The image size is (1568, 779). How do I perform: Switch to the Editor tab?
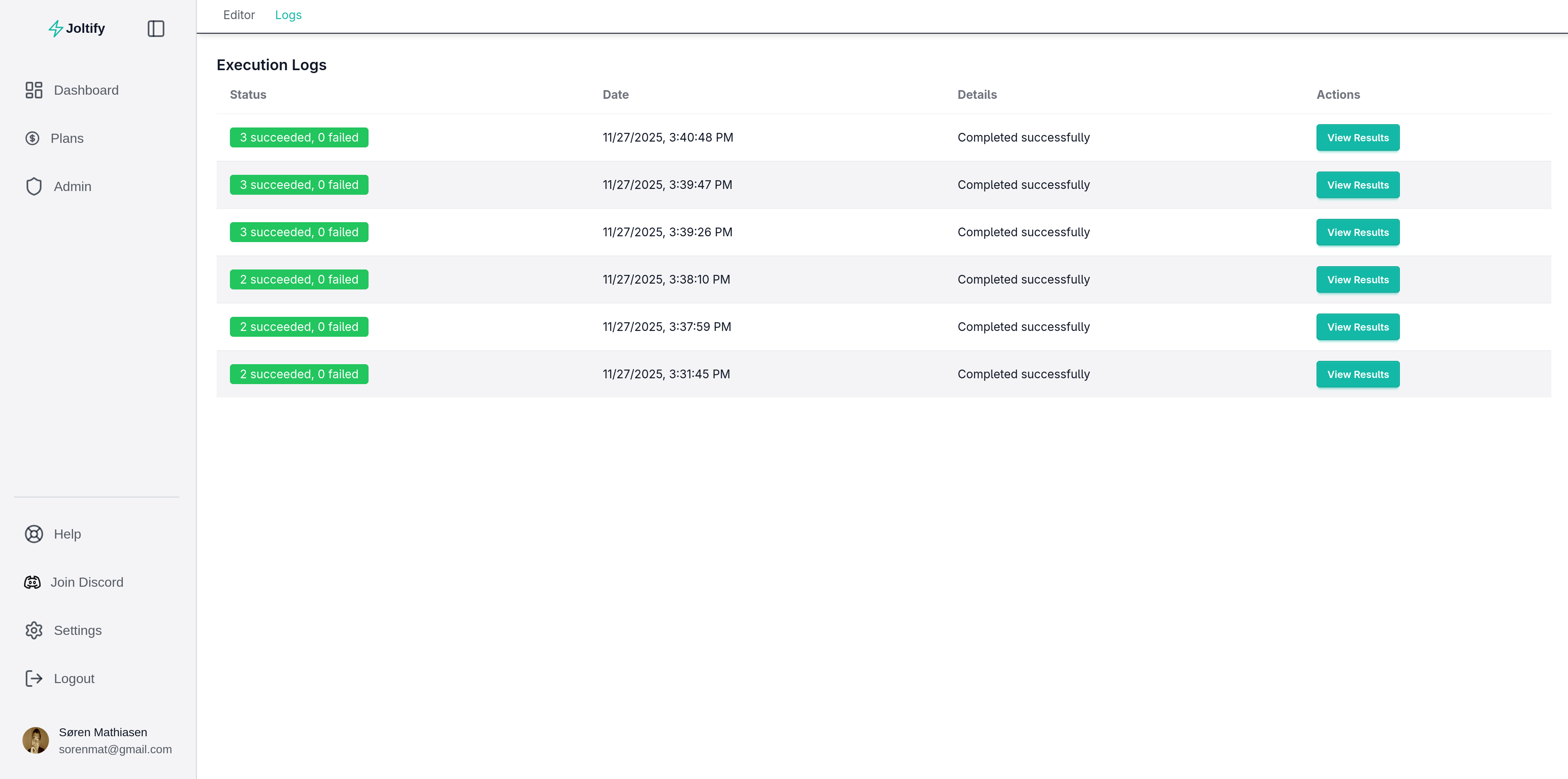tap(239, 15)
